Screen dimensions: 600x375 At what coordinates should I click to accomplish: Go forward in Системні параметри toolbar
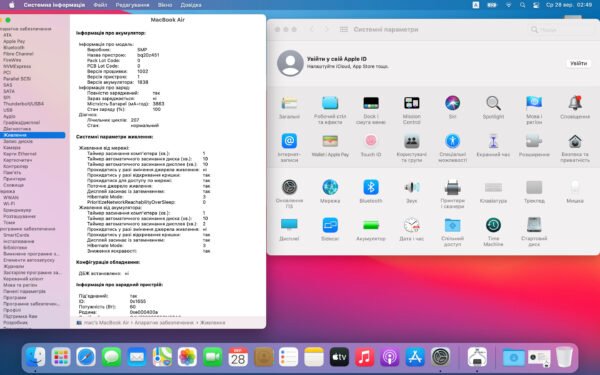point(326,29)
